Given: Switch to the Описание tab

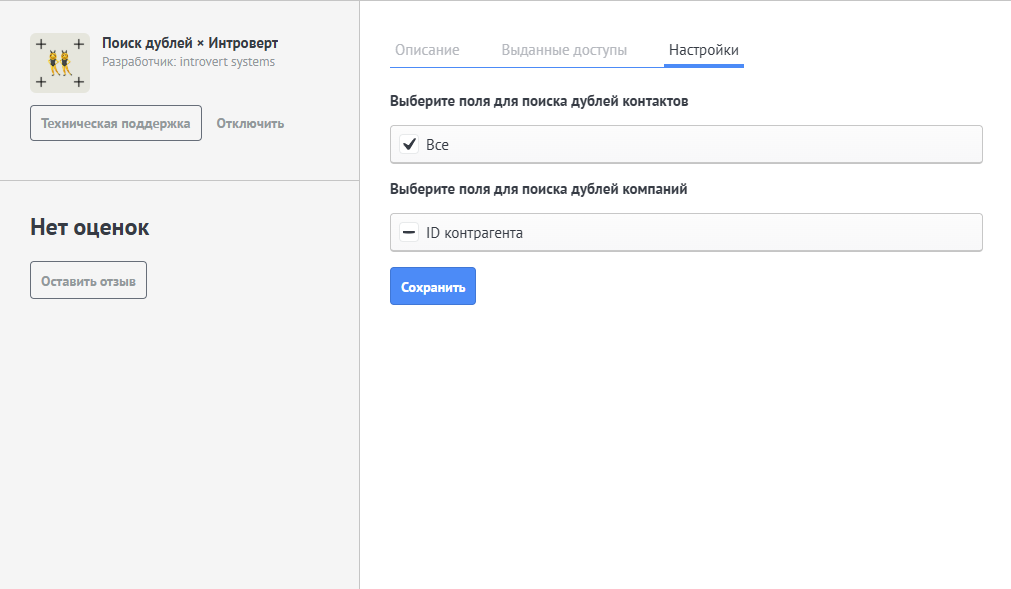Looking at the screenshot, I should coord(427,50).
